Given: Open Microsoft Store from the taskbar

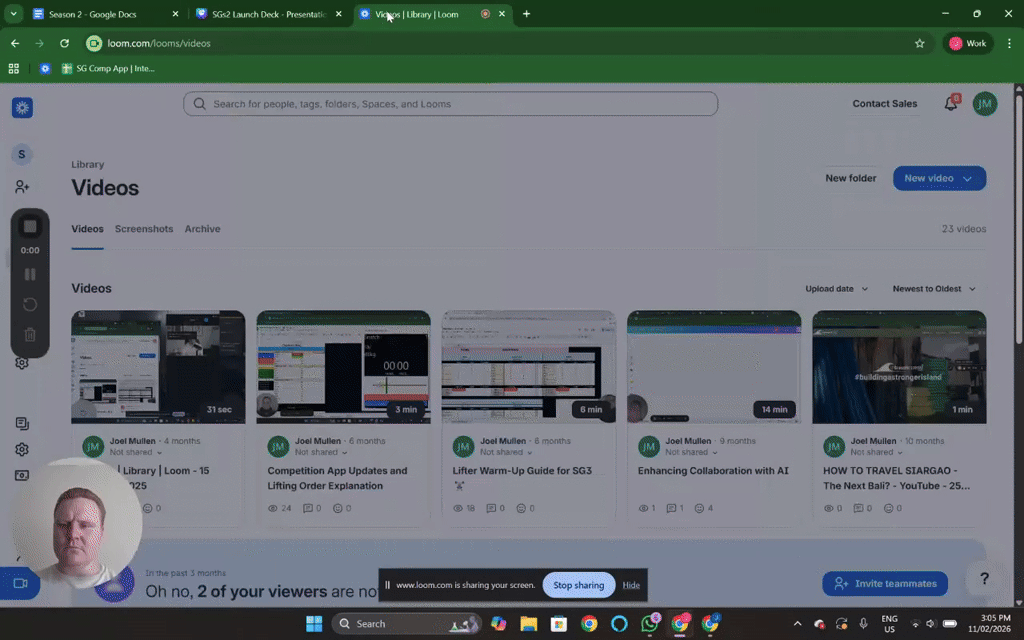Looking at the screenshot, I should click(x=559, y=624).
